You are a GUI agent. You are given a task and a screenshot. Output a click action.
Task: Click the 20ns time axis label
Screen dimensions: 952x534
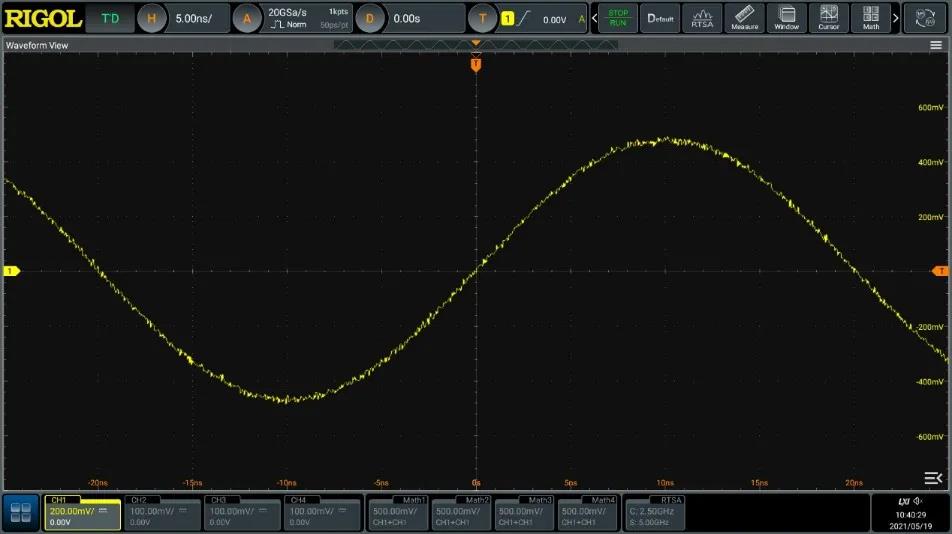coord(854,483)
